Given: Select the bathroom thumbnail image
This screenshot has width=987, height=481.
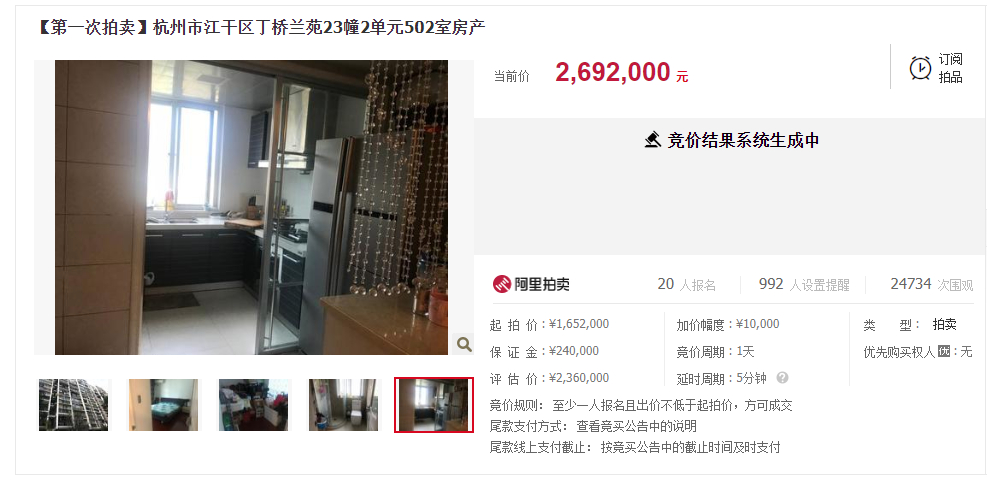Looking at the screenshot, I should point(344,405).
